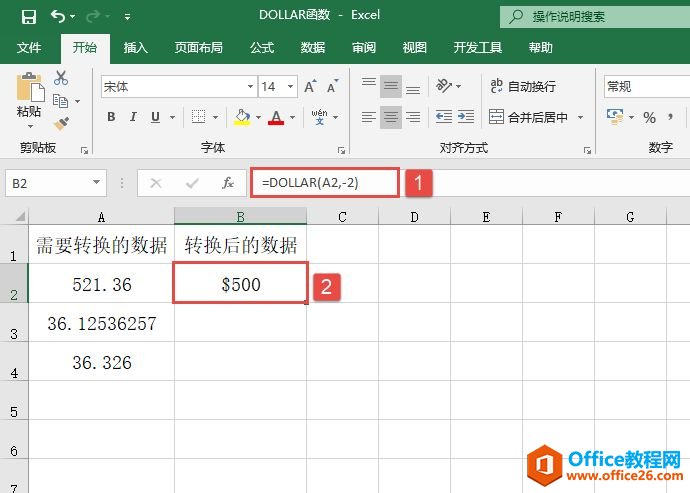Switch to the 审阅 Review tab
The image size is (690, 493).
363,48
